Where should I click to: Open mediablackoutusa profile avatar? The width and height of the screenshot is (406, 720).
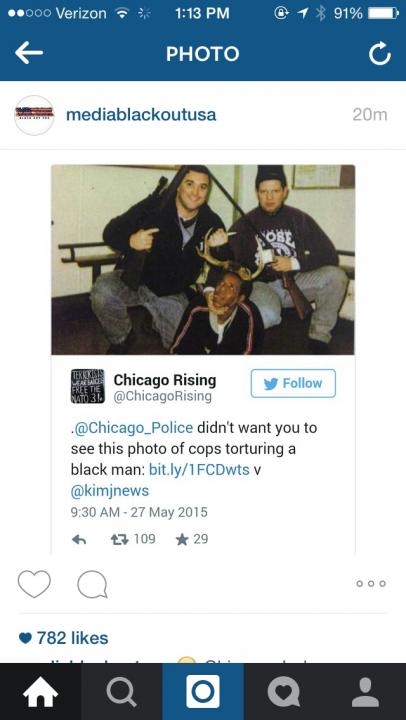coord(34,115)
